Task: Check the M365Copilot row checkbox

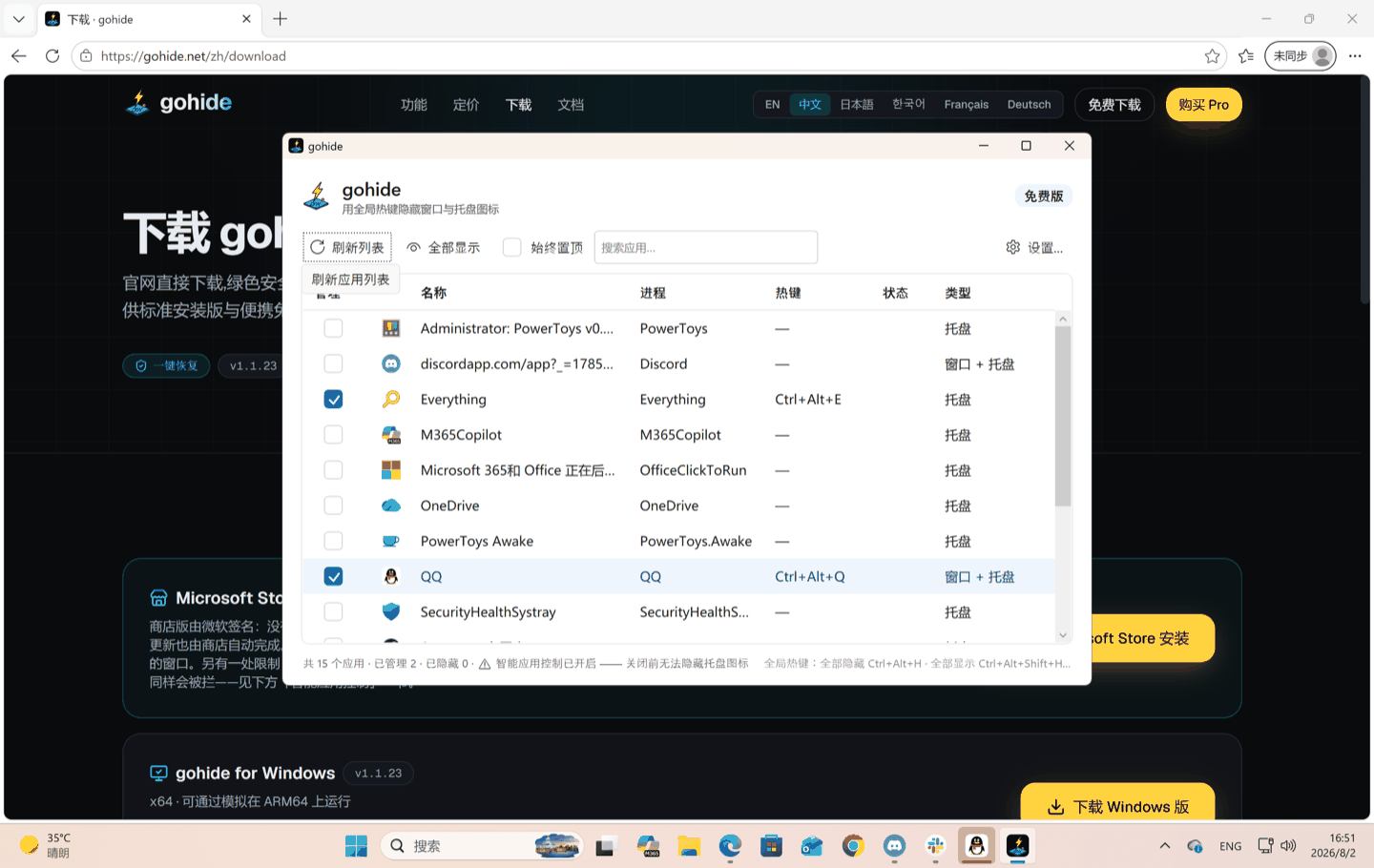Action: click(x=333, y=435)
